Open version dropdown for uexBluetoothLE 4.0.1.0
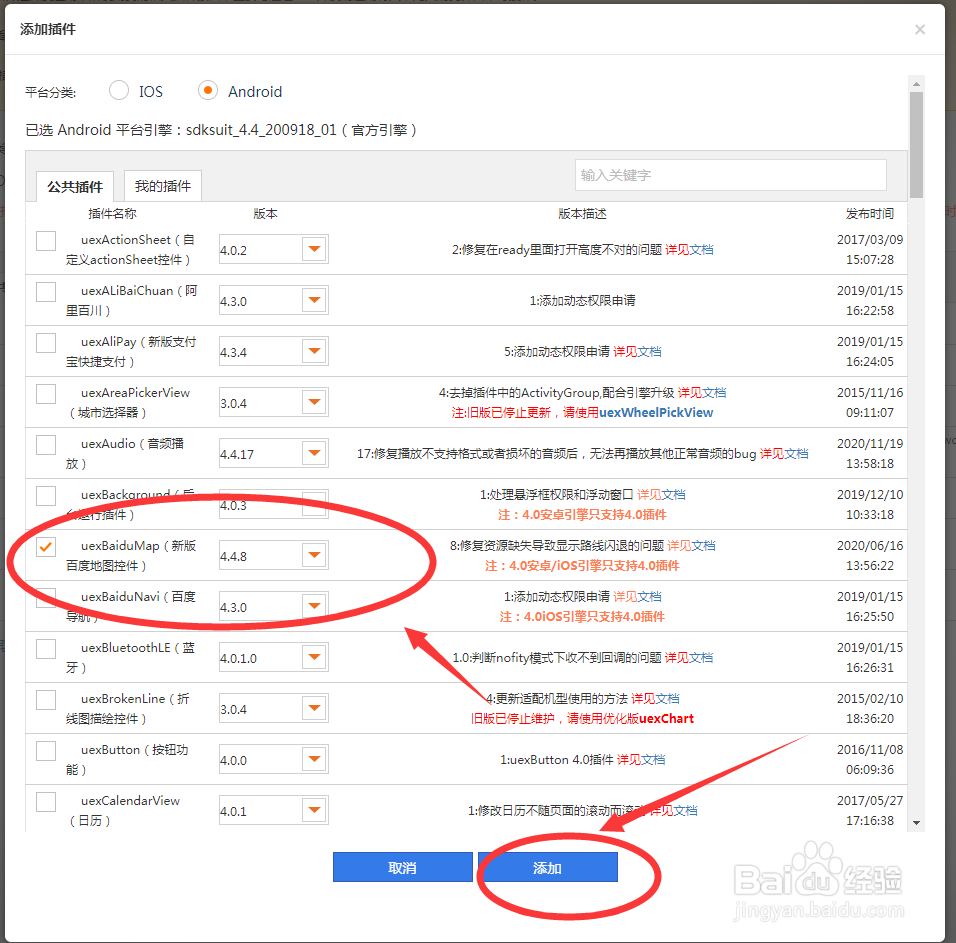This screenshot has width=956, height=943. point(315,657)
